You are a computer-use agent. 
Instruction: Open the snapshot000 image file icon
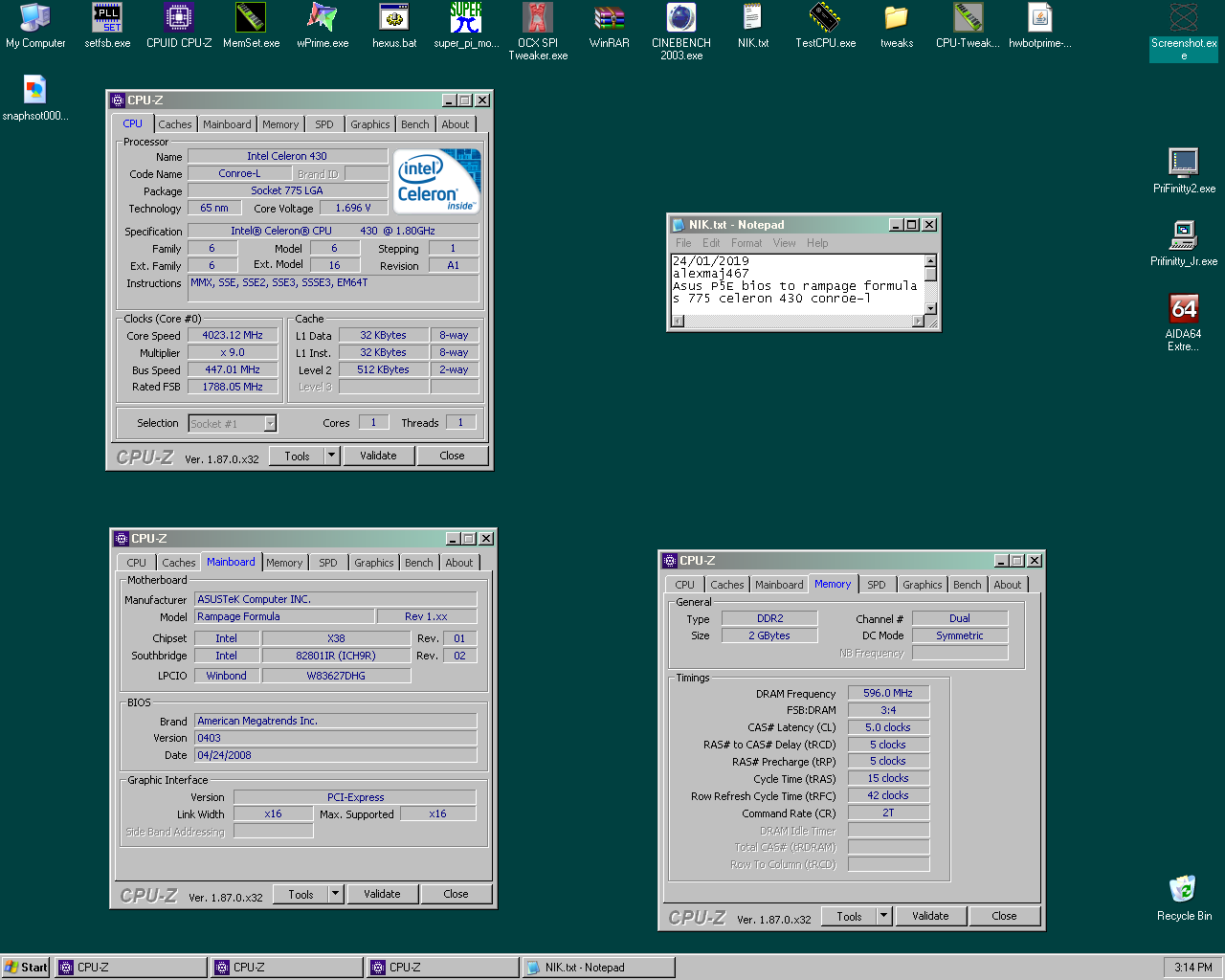(x=35, y=100)
